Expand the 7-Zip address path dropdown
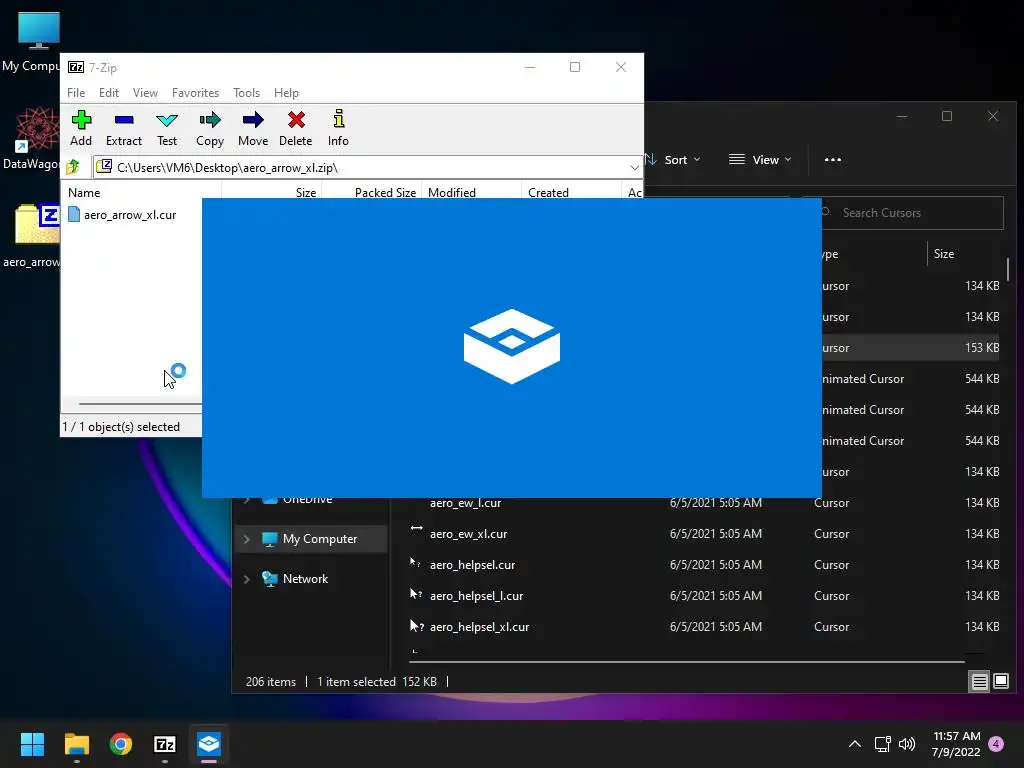The height and width of the screenshot is (768, 1024). point(634,168)
